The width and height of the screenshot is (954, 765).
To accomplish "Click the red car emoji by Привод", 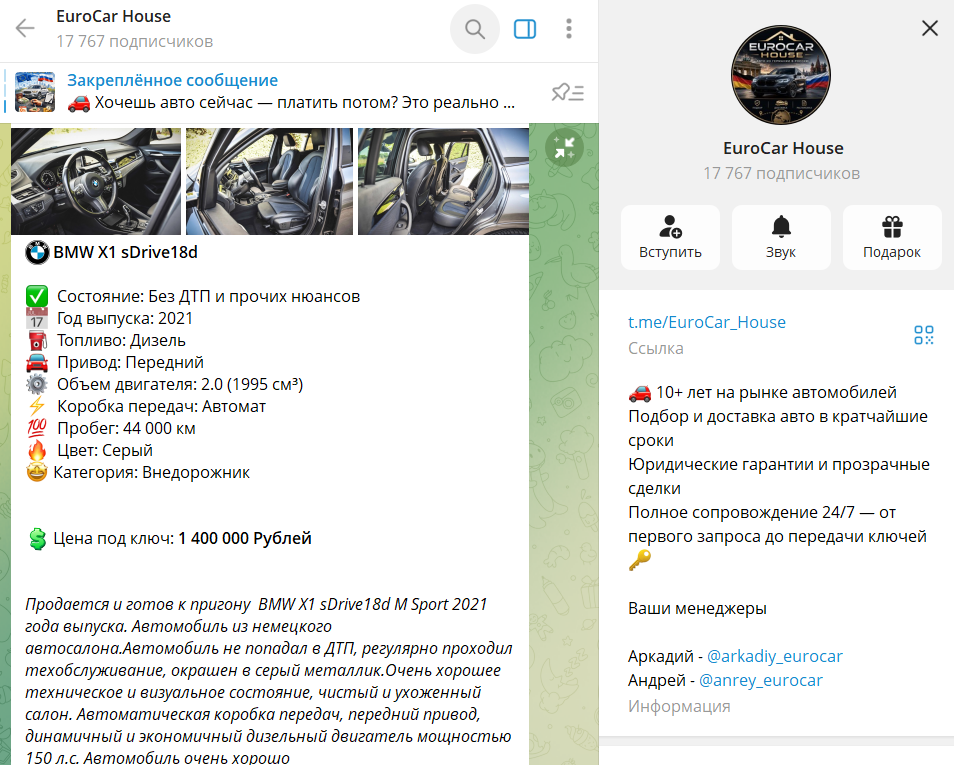I will (x=37, y=363).
